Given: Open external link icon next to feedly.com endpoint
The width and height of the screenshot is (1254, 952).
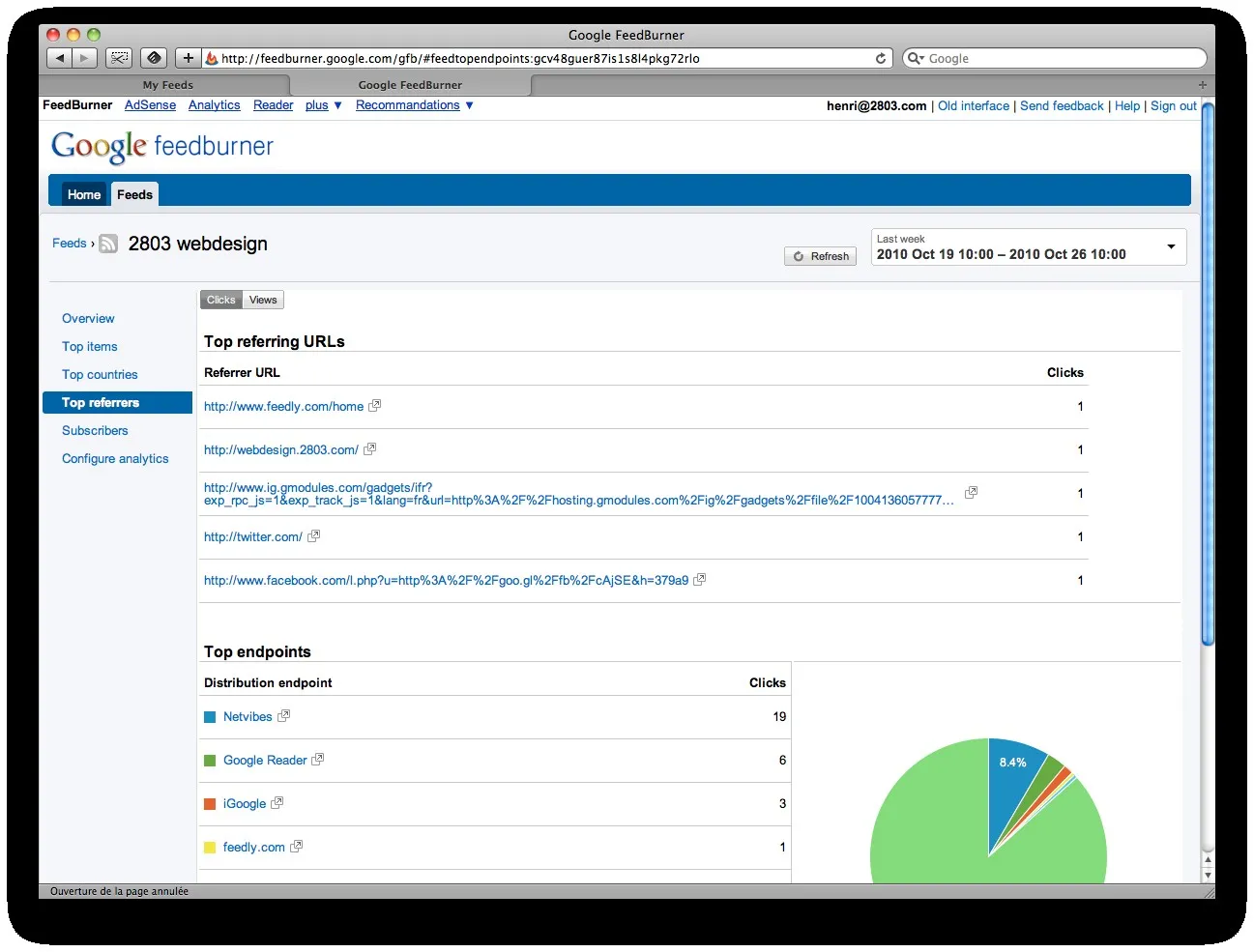Looking at the screenshot, I should (296, 847).
